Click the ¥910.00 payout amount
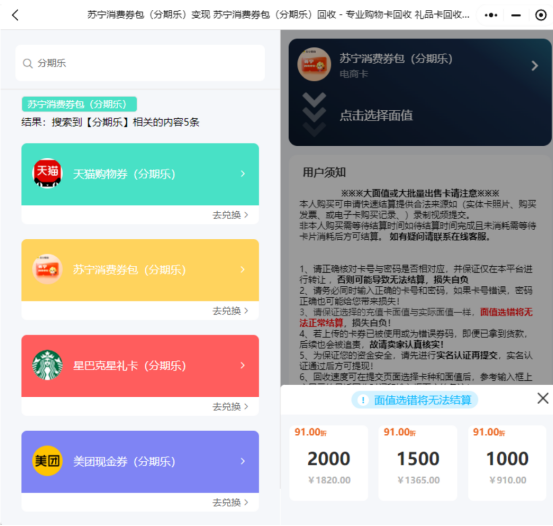553x526 pixels. click(x=508, y=480)
